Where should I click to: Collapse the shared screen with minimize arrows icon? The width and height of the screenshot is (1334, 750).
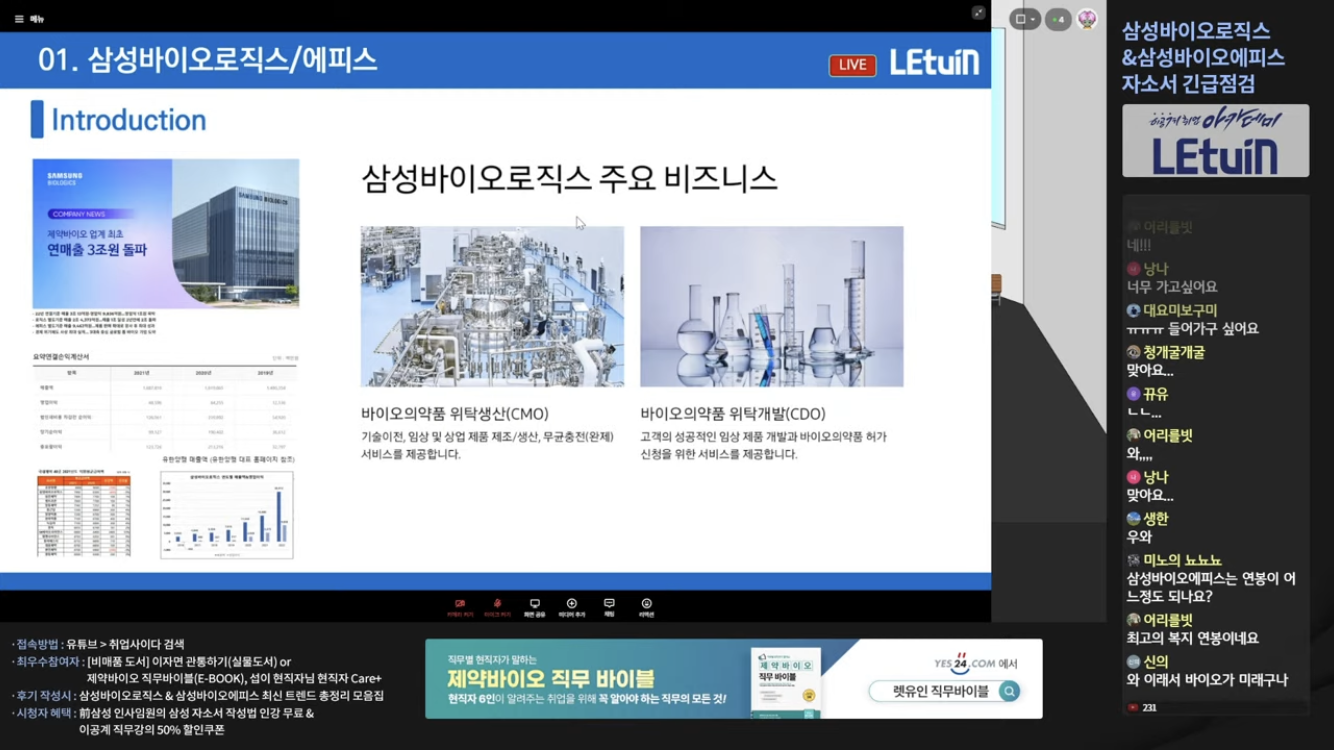point(978,13)
